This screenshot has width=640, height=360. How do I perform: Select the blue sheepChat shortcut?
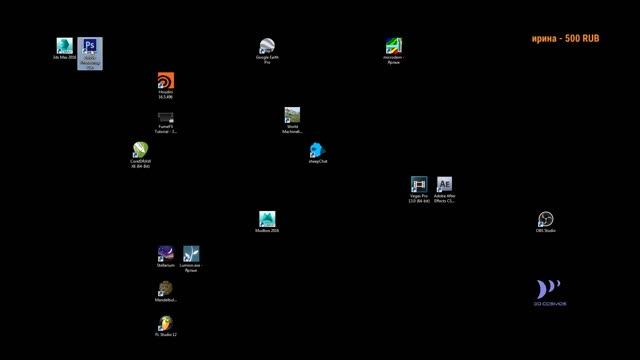point(318,153)
